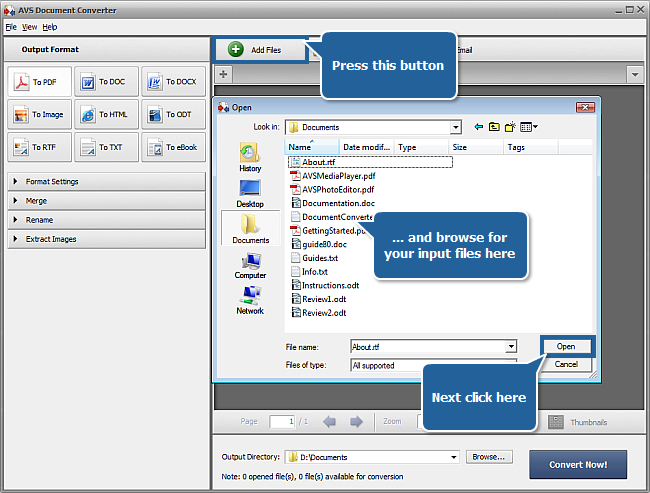The width and height of the screenshot is (650, 493).
Task: Expand the Extract Images section
Action: [x=107, y=239]
